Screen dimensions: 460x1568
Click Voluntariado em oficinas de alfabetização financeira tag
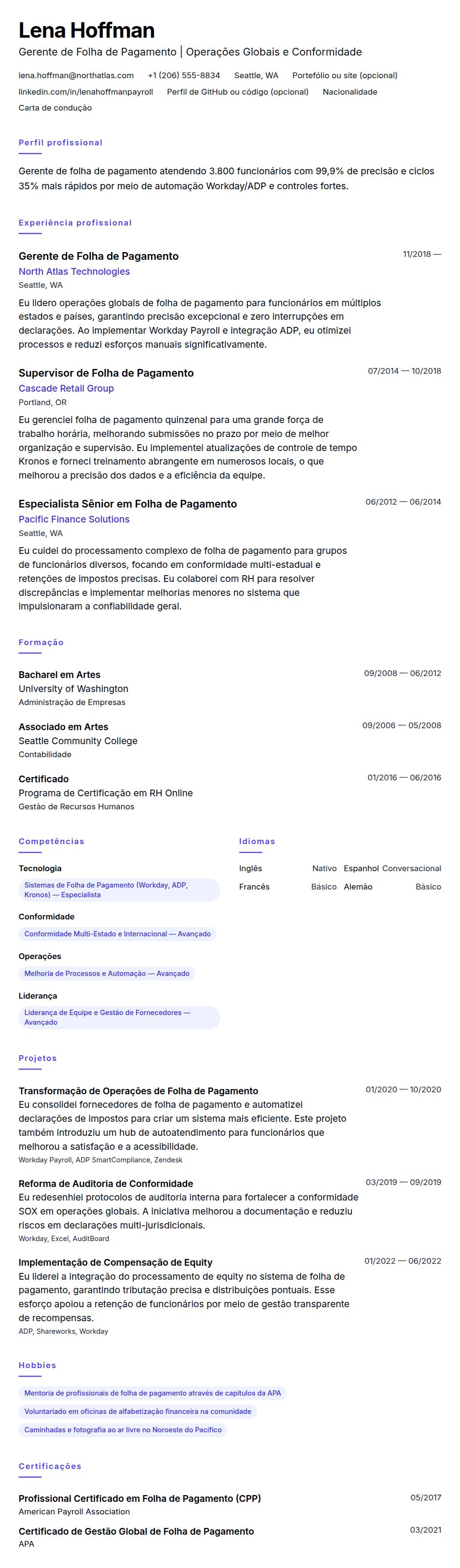pyautogui.click(x=138, y=1411)
